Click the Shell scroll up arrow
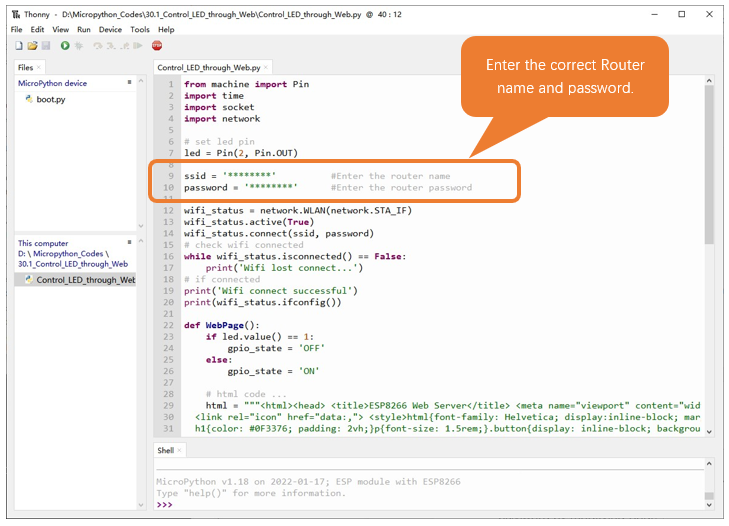729x526 pixels. [709, 463]
